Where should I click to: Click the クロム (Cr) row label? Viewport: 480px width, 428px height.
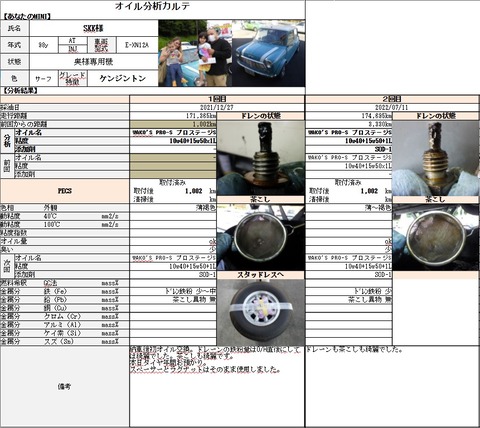[62, 316]
